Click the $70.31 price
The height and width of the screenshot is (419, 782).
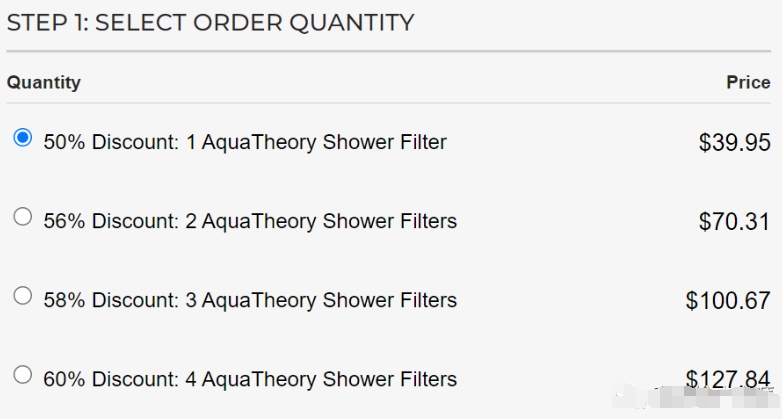click(x=735, y=221)
